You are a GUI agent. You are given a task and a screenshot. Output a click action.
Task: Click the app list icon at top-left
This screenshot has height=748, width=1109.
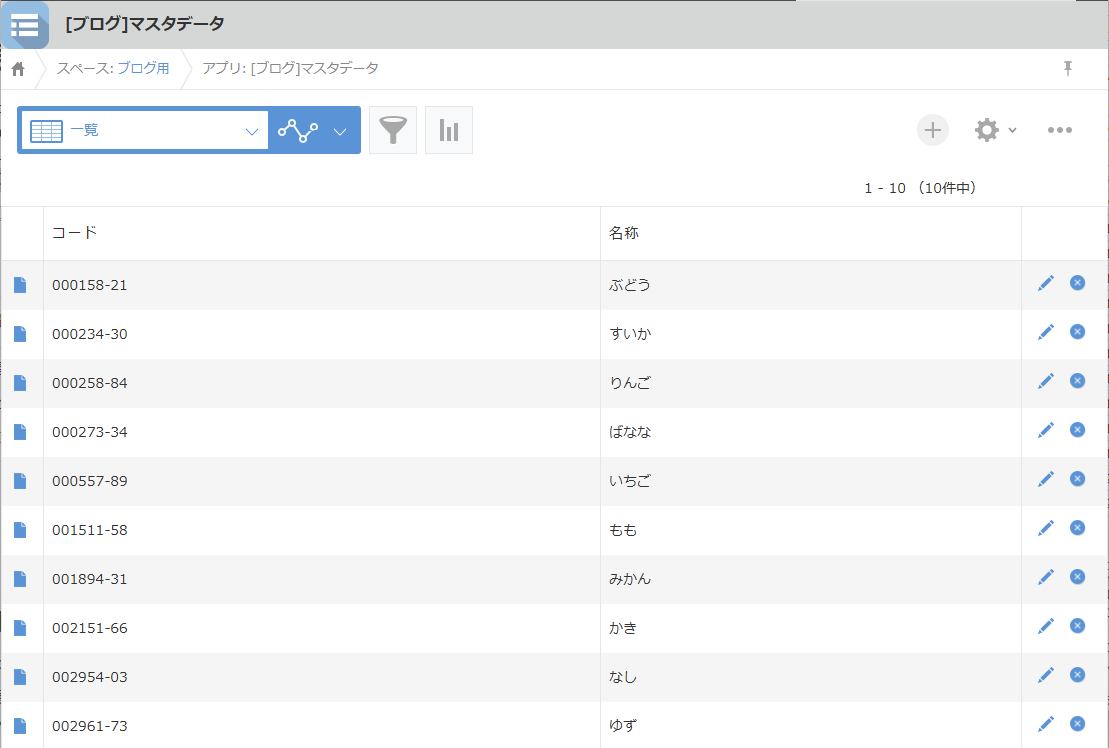pos(24,25)
